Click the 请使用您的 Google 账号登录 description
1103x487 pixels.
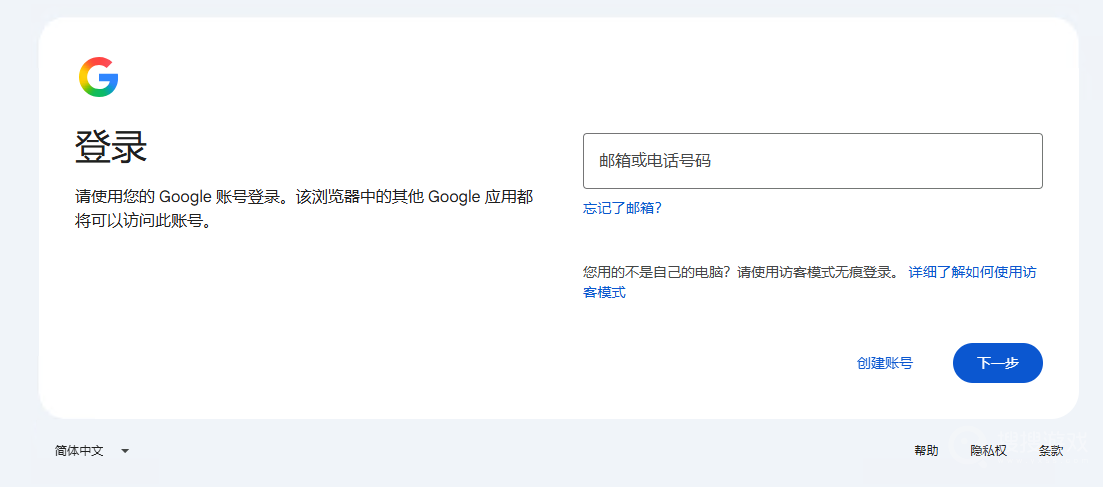[x=303, y=209]
